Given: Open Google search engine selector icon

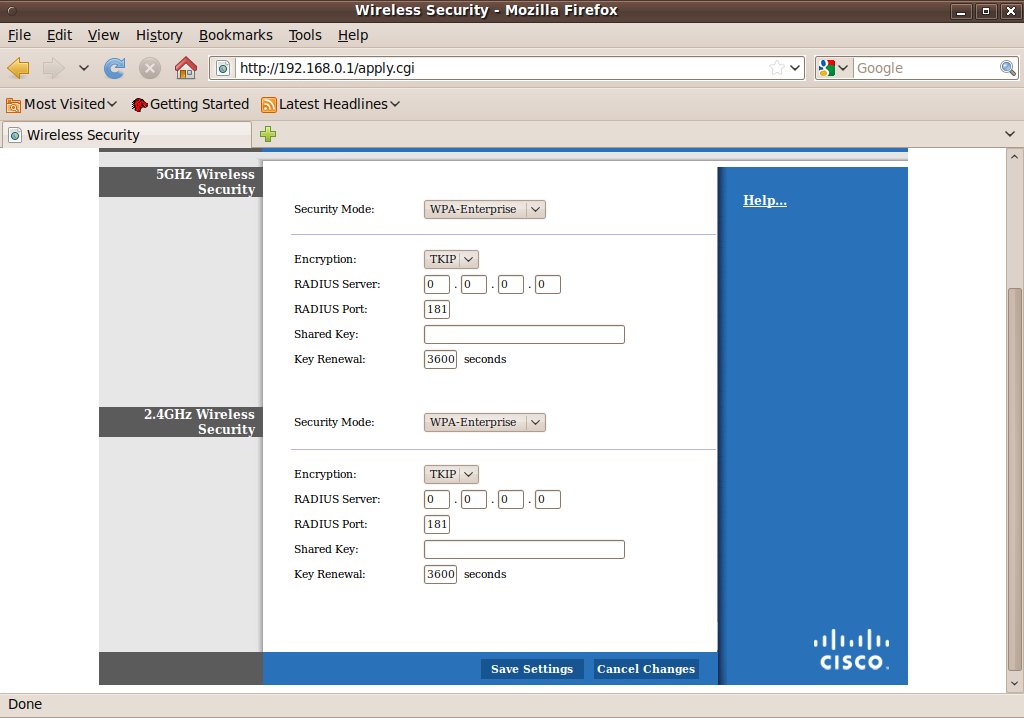Looking at the screenshot, I should [833, 68].
